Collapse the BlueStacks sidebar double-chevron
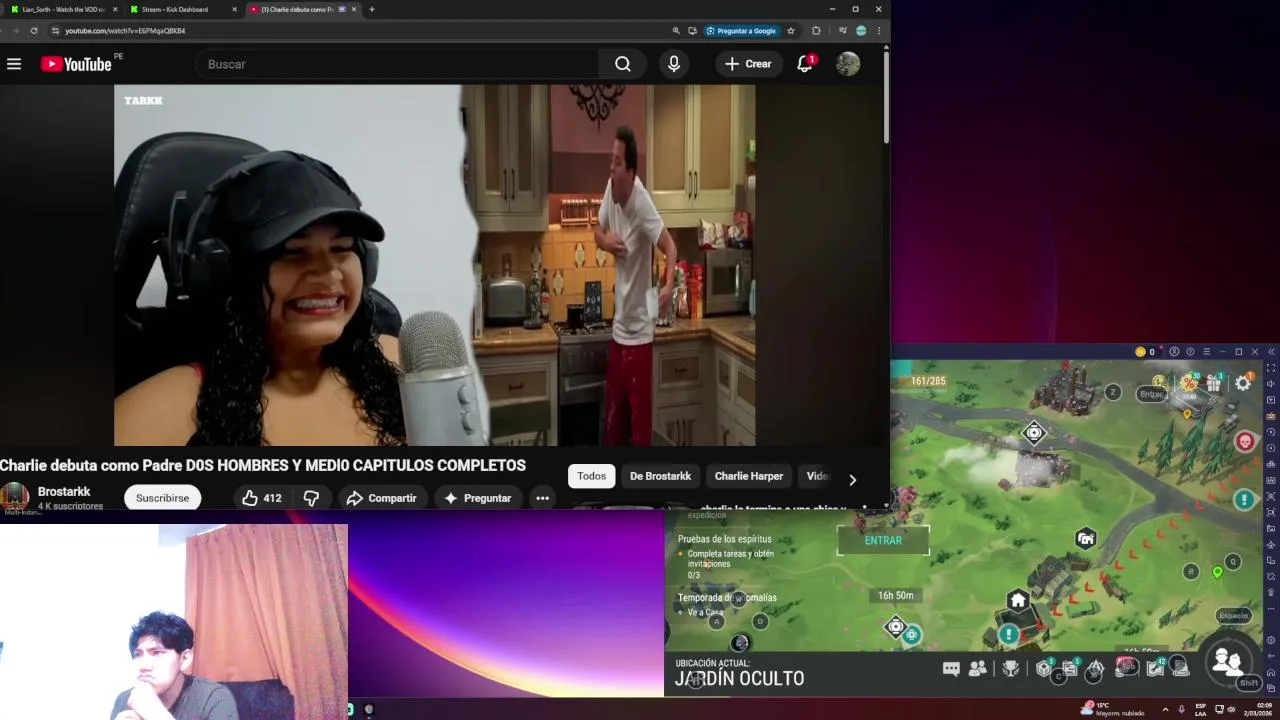The width and height of the screenshot is (1280, 720). tap(1271, 352)
